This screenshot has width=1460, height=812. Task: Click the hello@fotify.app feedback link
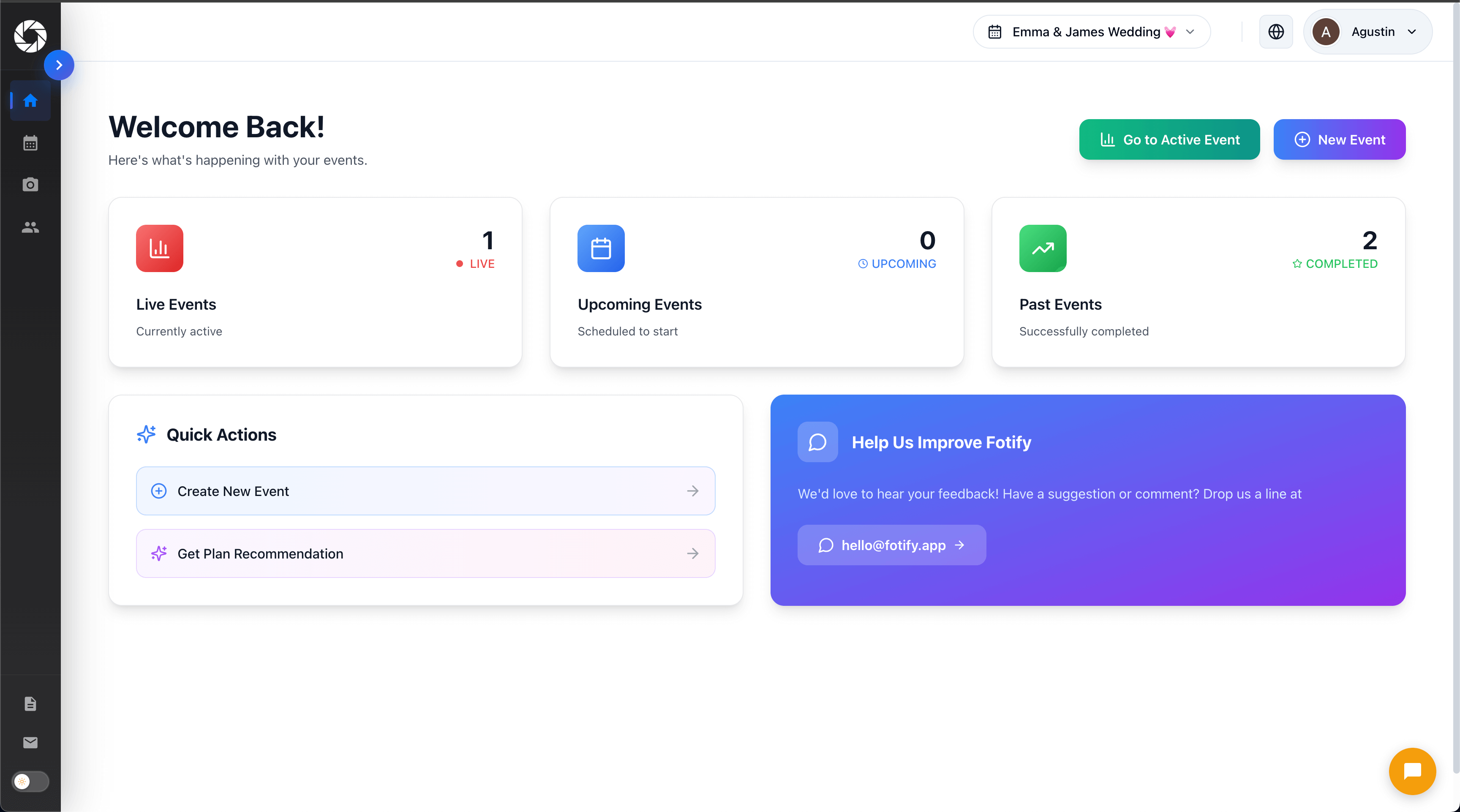coord(891,545)
